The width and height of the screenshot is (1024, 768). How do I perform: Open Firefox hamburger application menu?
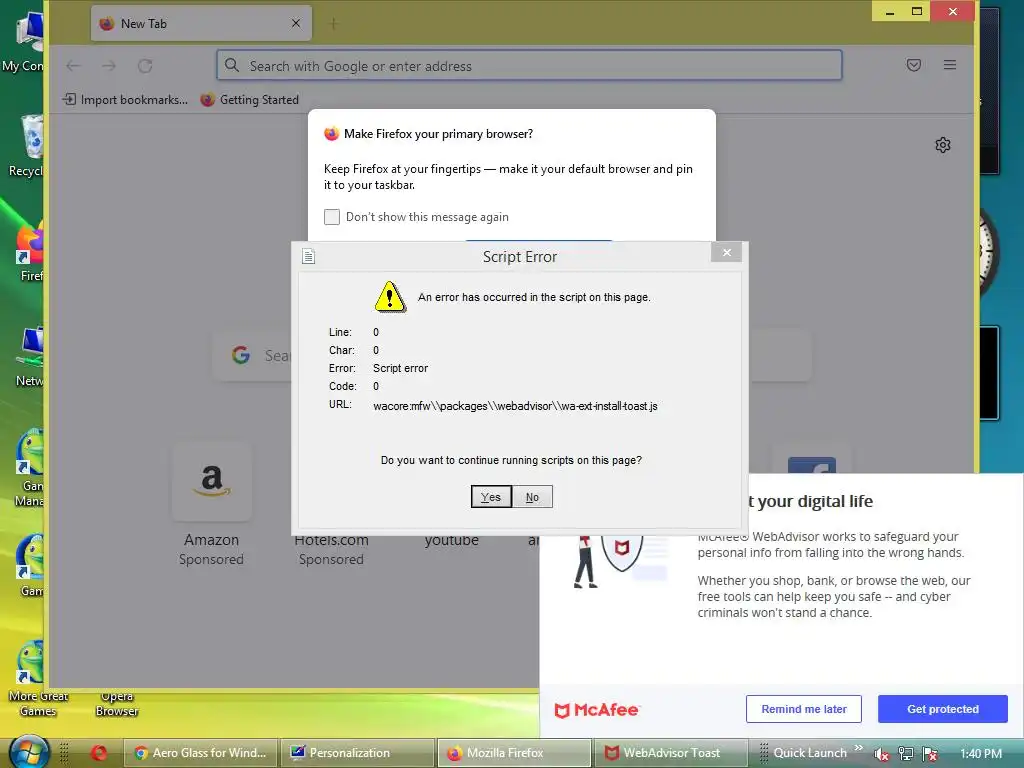point(950,65)
